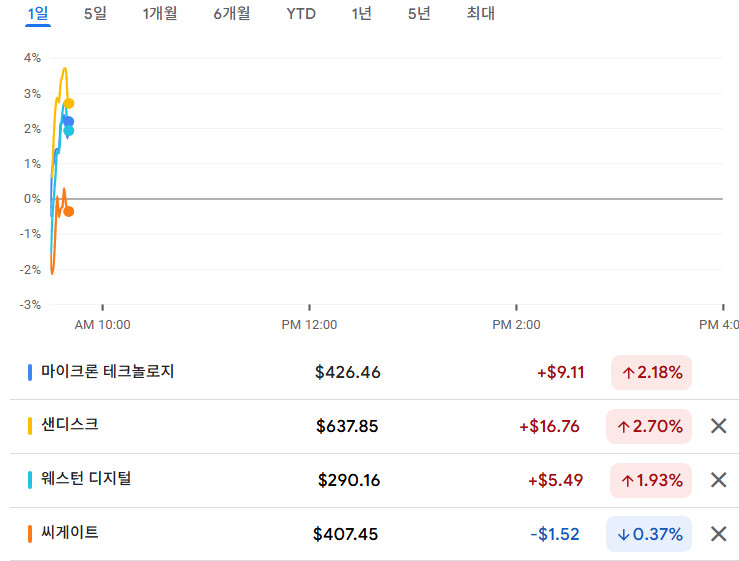
Task: Switch to the 1개월 tab
Action: click(160, 14)
